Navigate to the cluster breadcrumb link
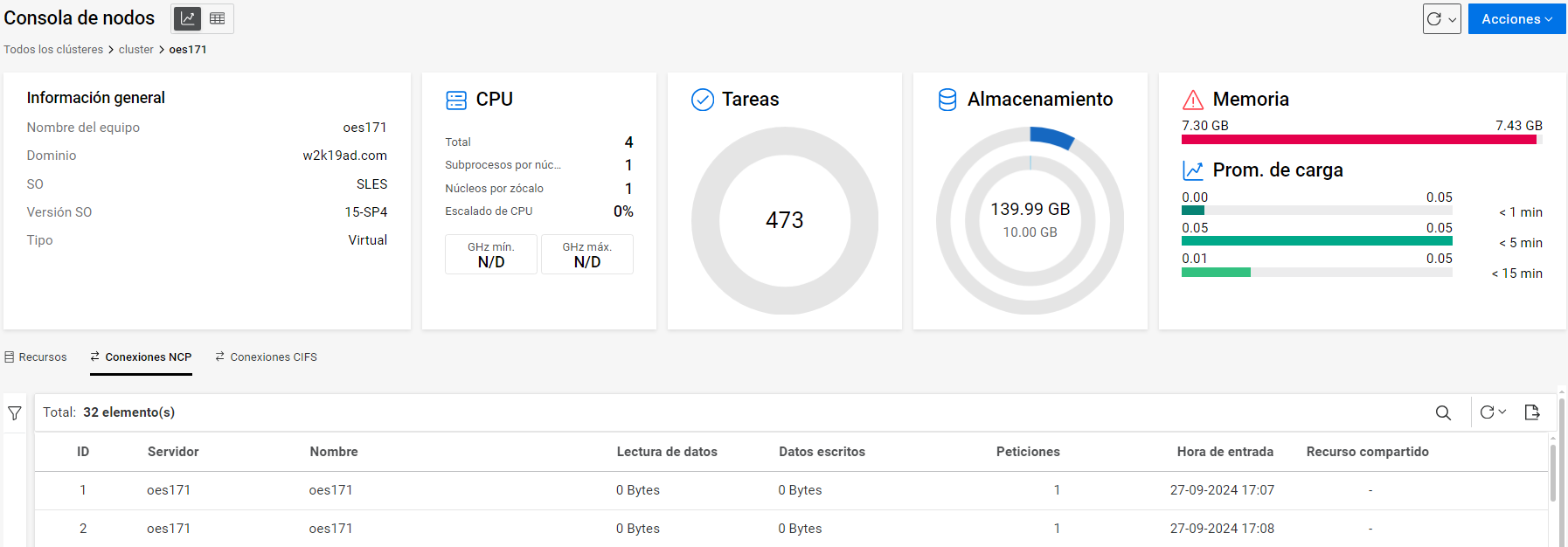 click(x=135, y=50)
